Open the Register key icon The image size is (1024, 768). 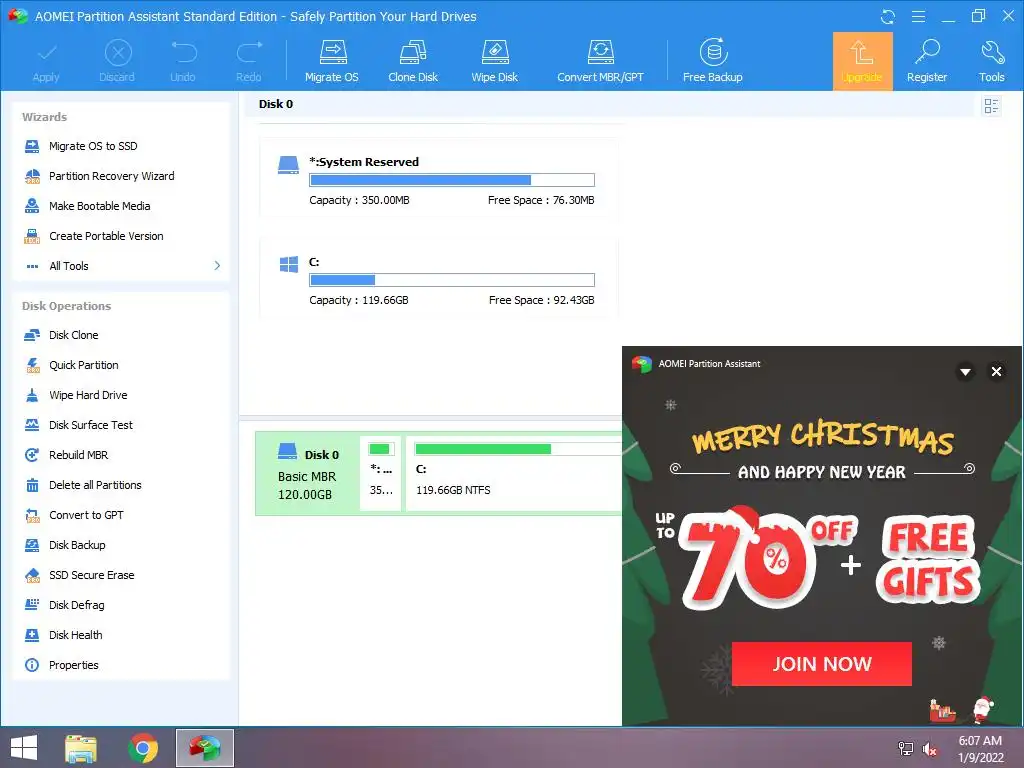pyautogui.click(x=927, y=61)
